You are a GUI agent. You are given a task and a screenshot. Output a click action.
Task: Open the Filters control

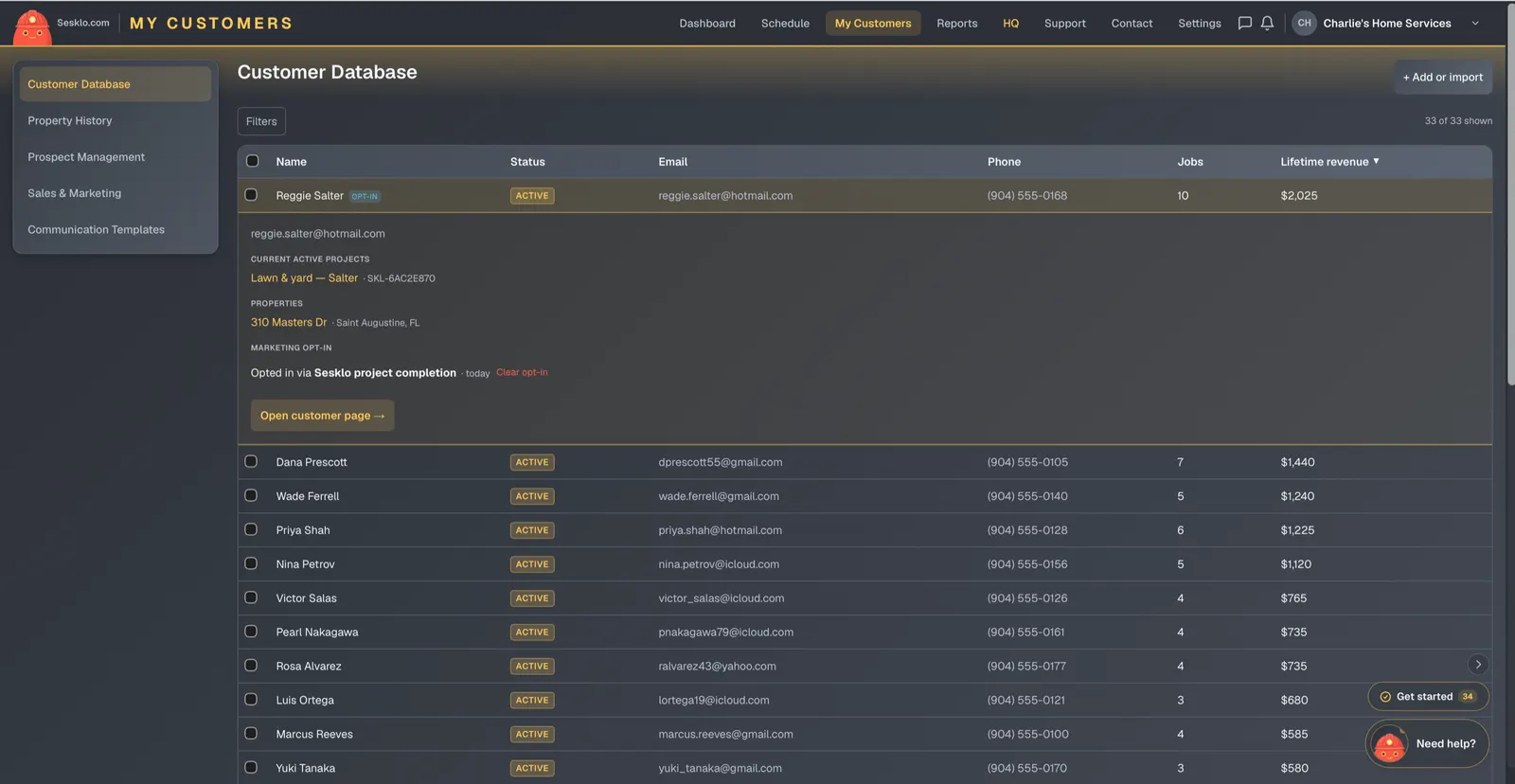[261, 121]
